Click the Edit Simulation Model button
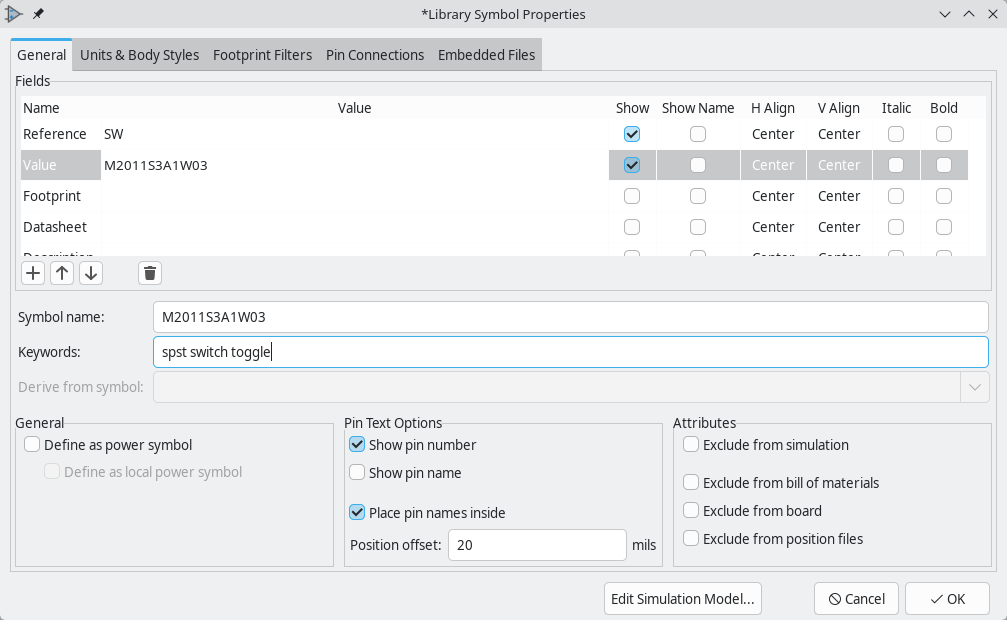The width and height of the screenshot is (1007, 620). tap(683, 599)
